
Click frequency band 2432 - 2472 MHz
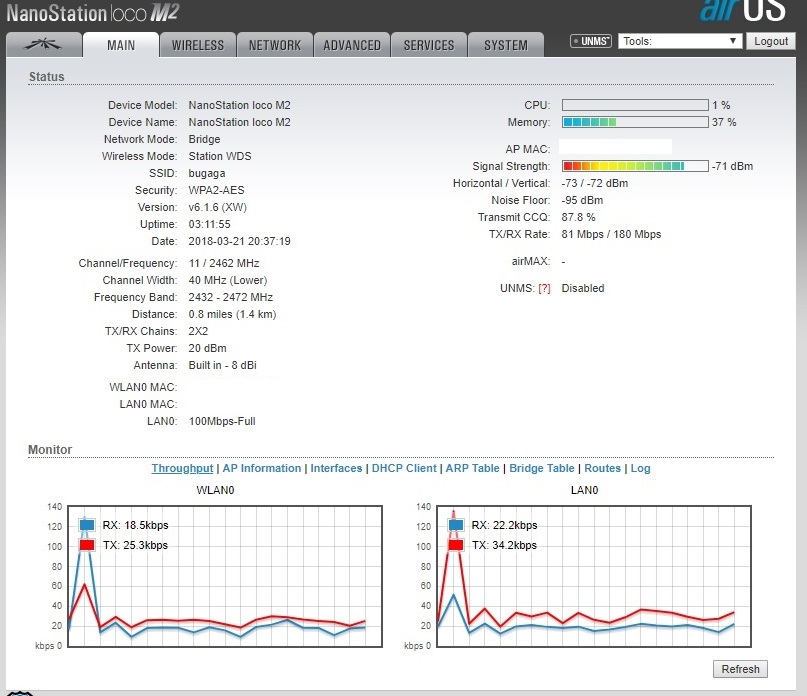pos(231,298)
